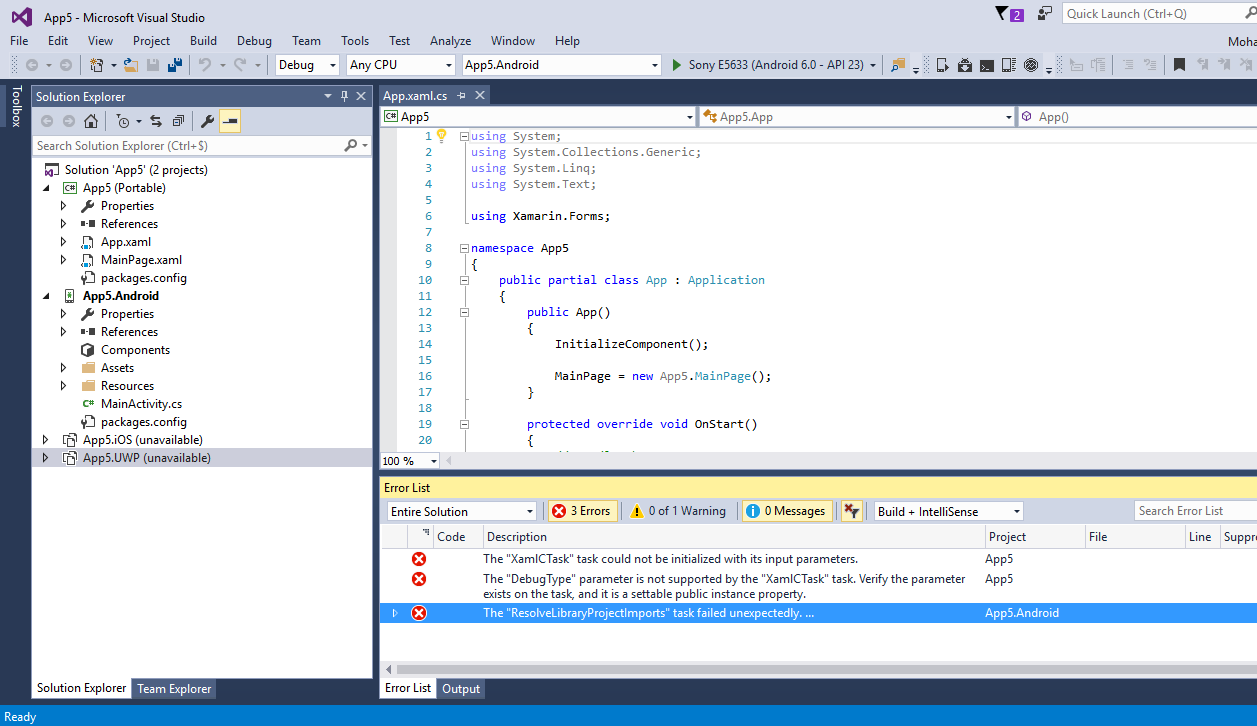Screen dimensions: 1257x726
Task: Close the App.xaml.cs editor tab
Action: tap(480, 96)
